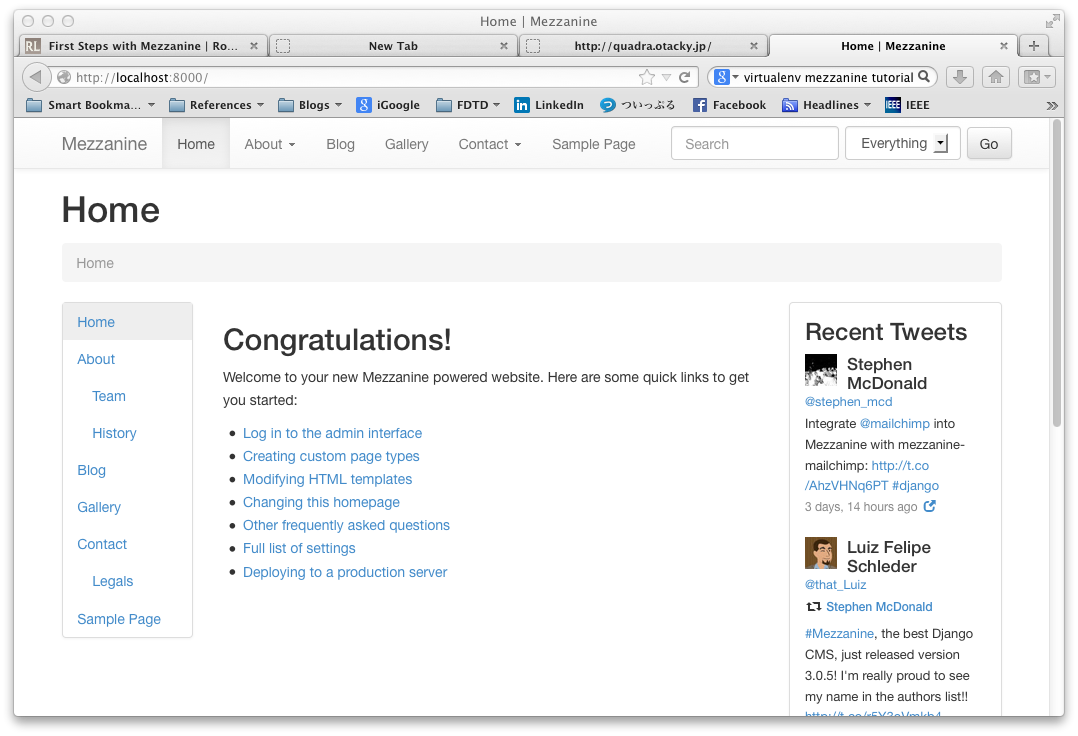The image size is (1078, 736).
Task: Click the Mezzanine brand link
Action: (104, 144)
